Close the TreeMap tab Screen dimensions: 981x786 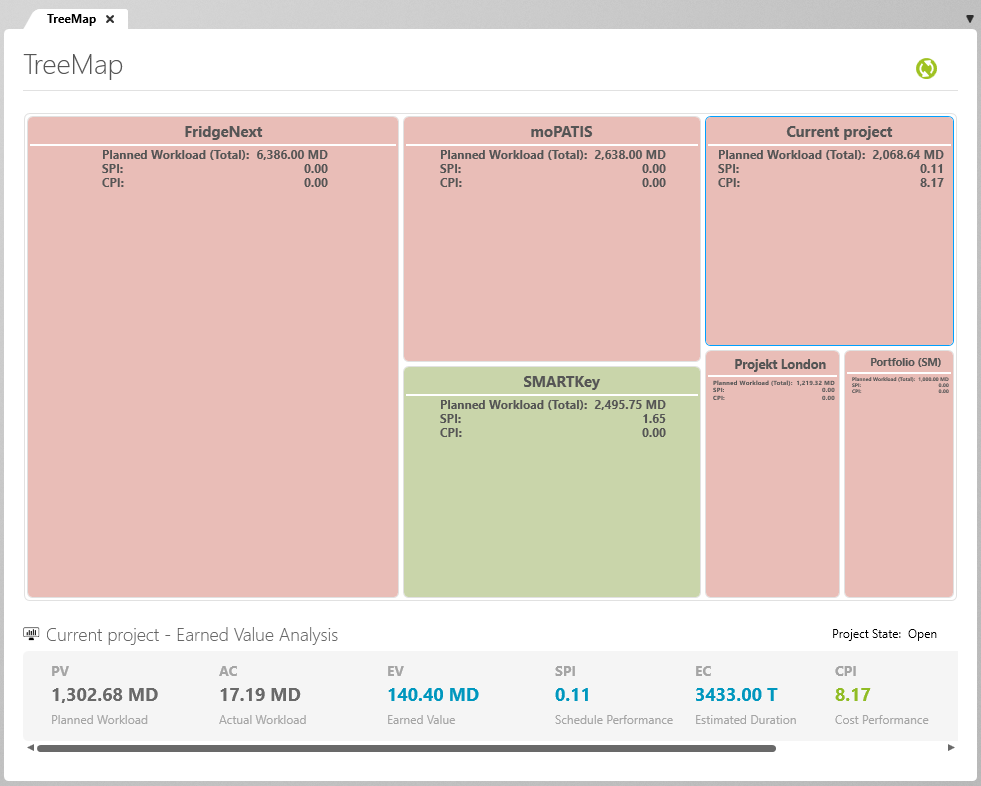click(110, 19)
